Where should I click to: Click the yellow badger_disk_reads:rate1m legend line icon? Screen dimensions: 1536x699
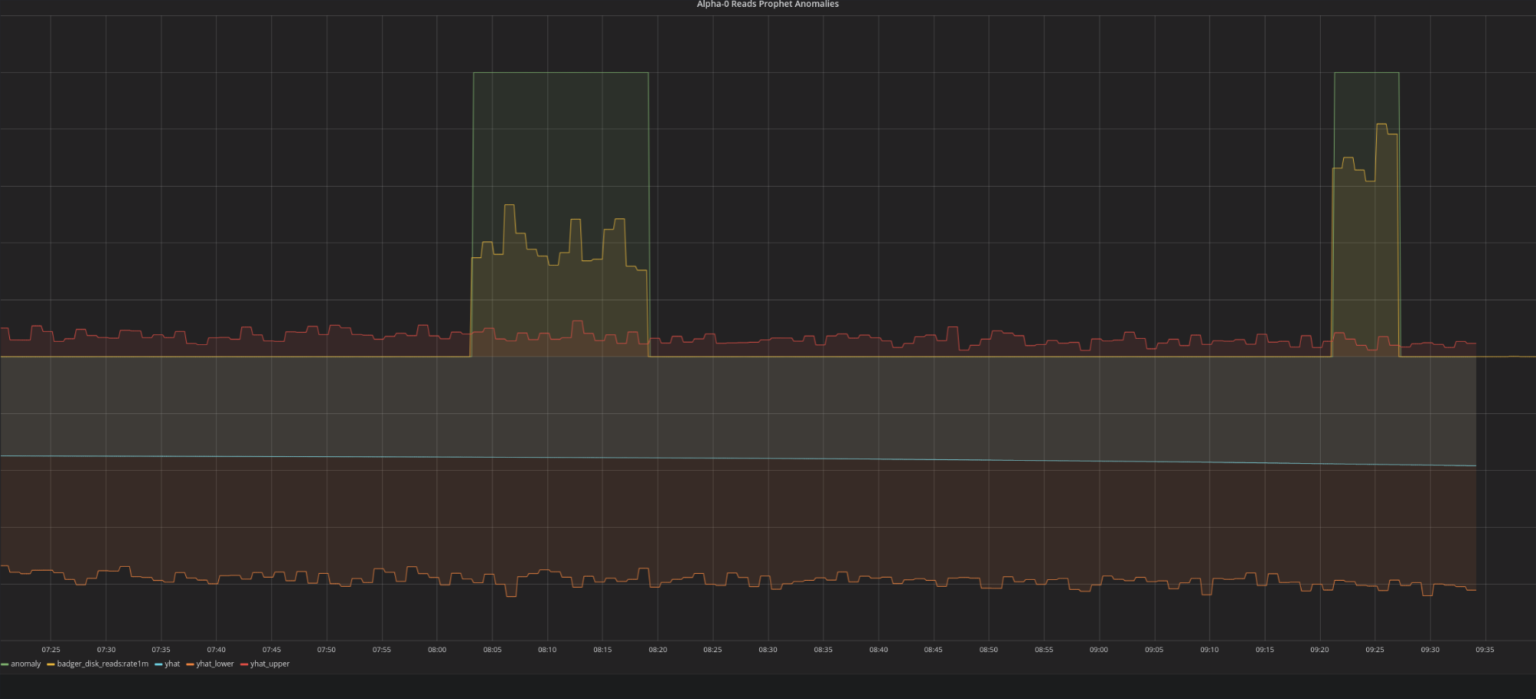point(50,663)
